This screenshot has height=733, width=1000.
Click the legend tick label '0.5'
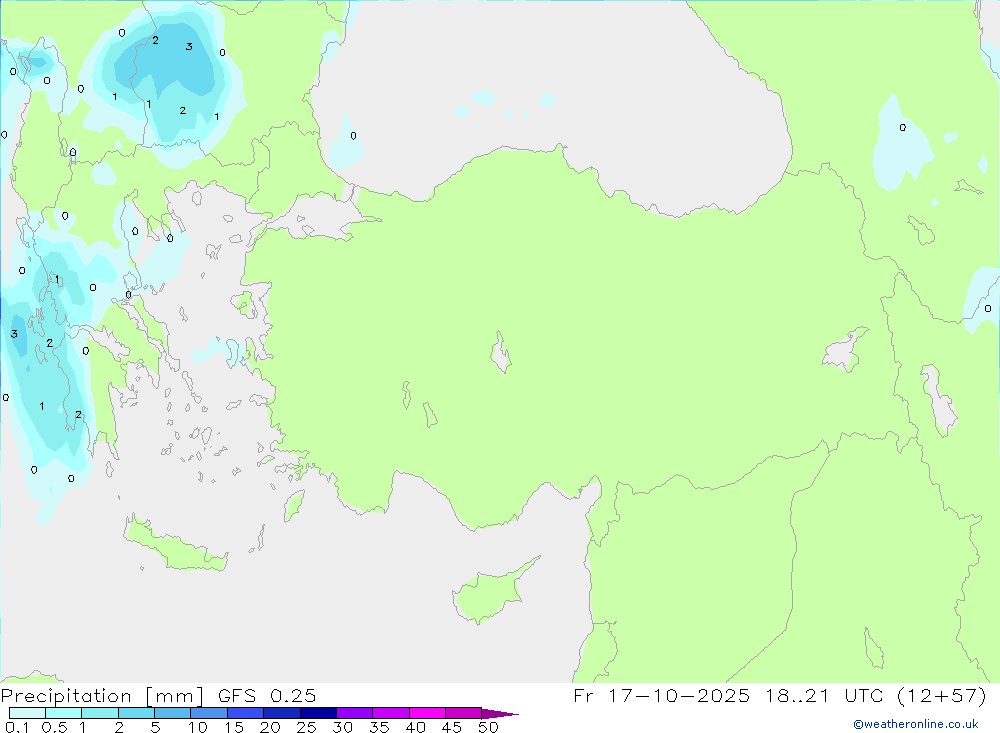click(54, 727)
